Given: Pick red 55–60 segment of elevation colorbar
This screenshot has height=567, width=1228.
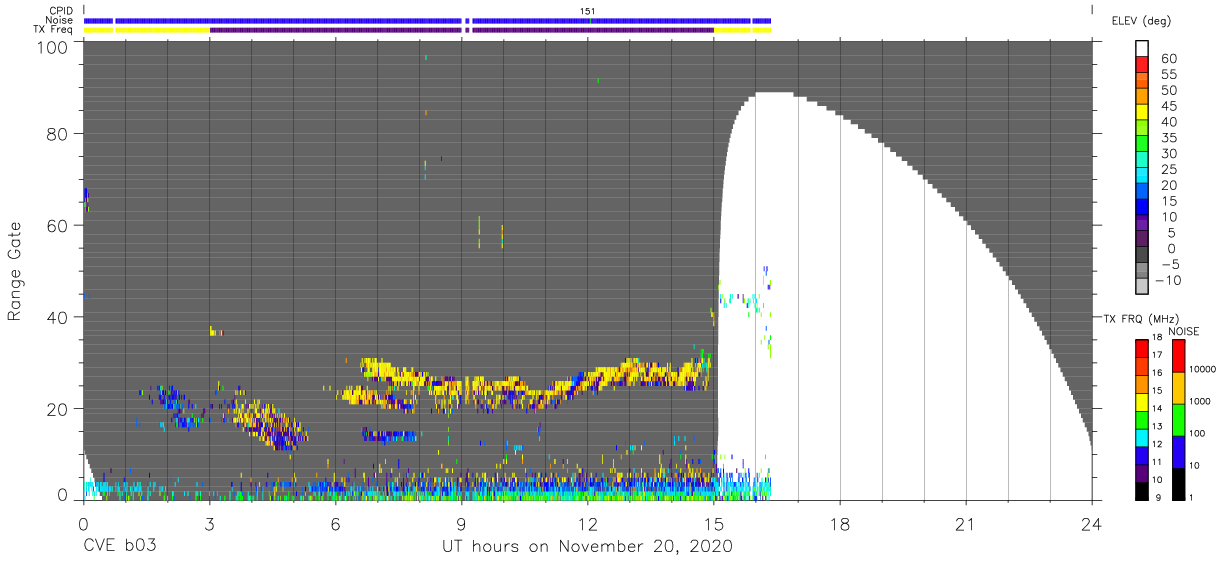Looking at the screenshot, I should pyautogui.click(x=1143, y=66).
